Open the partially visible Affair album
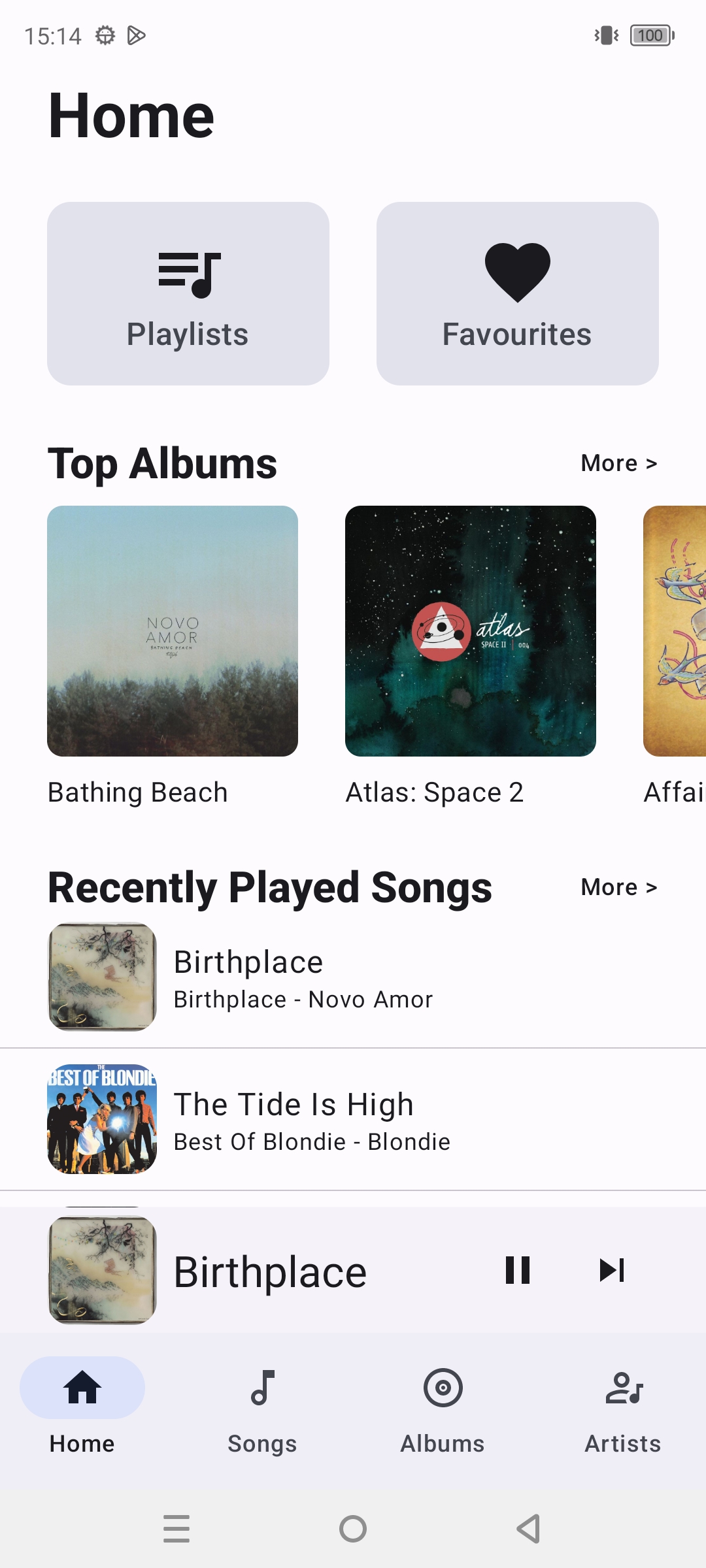Image resolution: width=706 pixels, height=1568 pixels. (675, 631)
